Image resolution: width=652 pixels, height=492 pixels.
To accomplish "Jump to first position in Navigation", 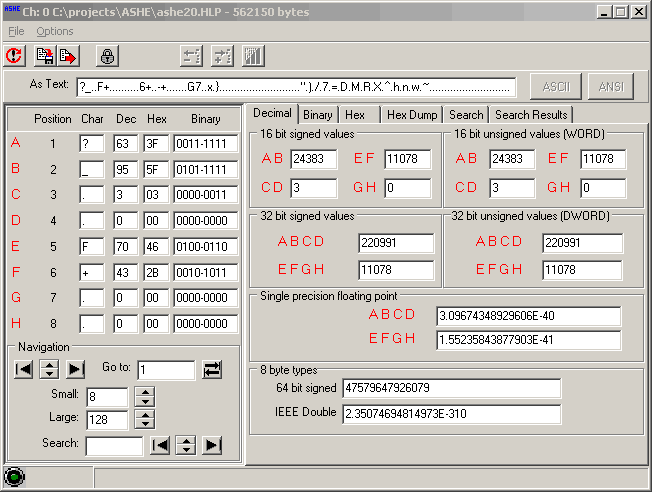I will point(23,369).
